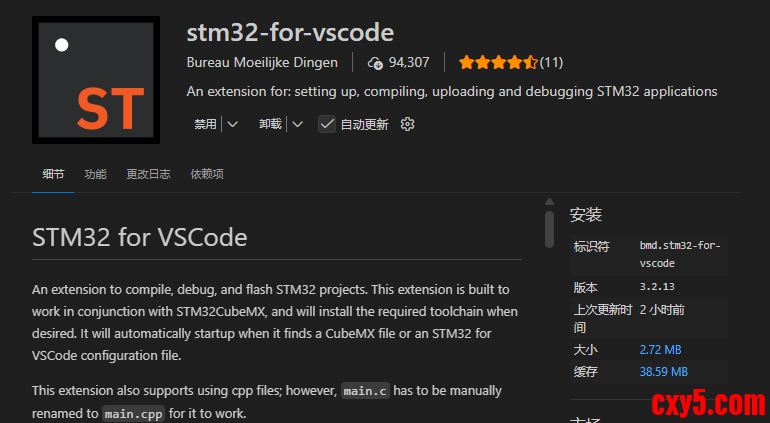
Task: Expand the dropdown arrow beside 卸载
Action: tap(297, 124)
